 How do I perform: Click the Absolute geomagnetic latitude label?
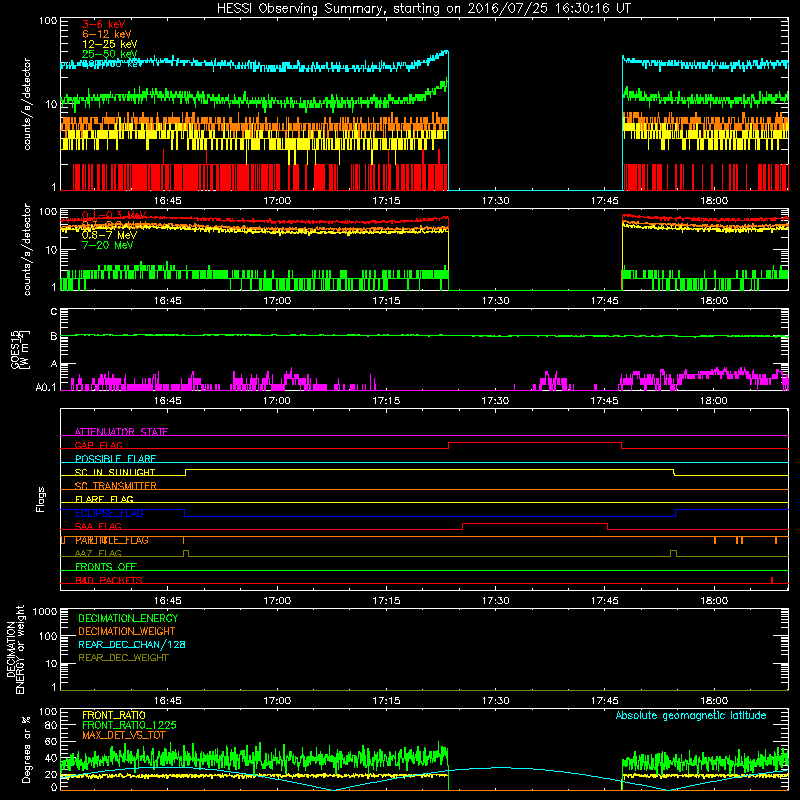click(x=691, y=715)
